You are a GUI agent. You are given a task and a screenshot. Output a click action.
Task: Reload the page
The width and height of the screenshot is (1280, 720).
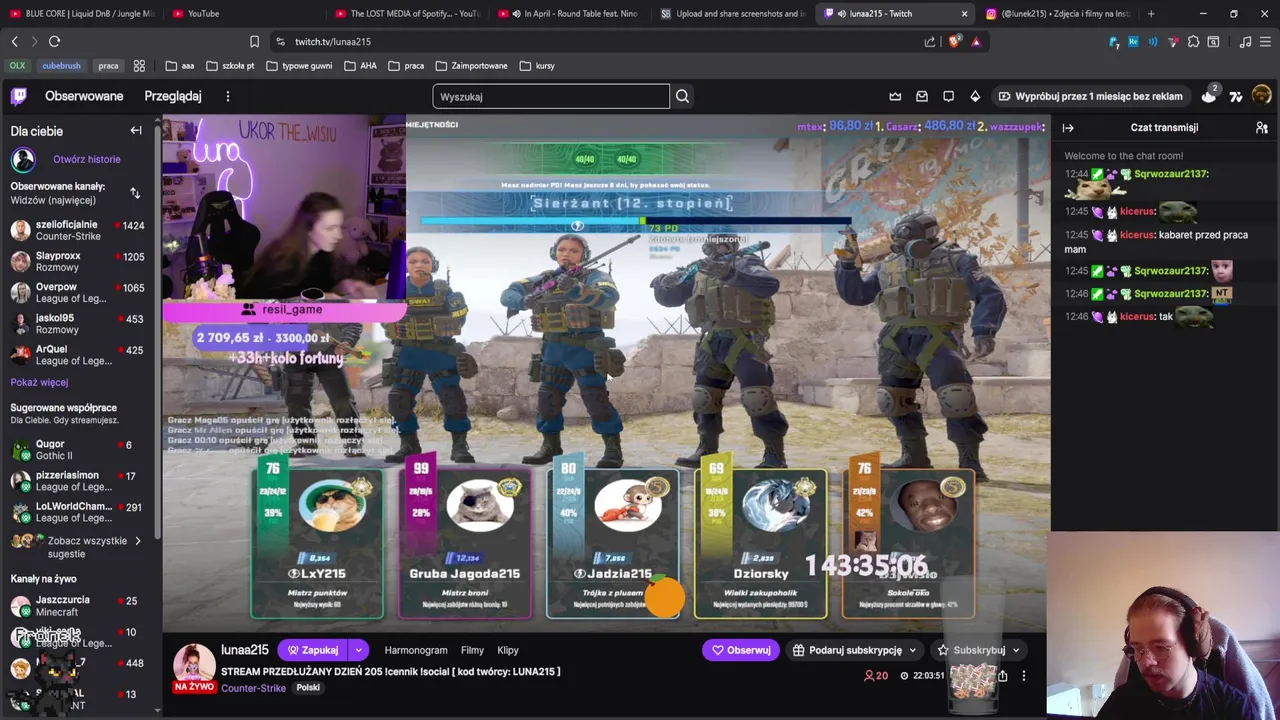coord(54,41)
